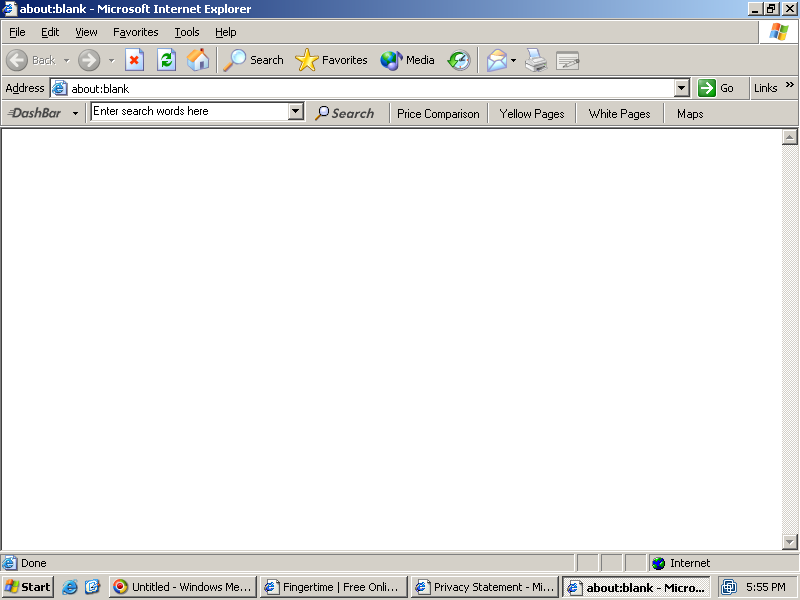Open the View menu

(86, 32)
